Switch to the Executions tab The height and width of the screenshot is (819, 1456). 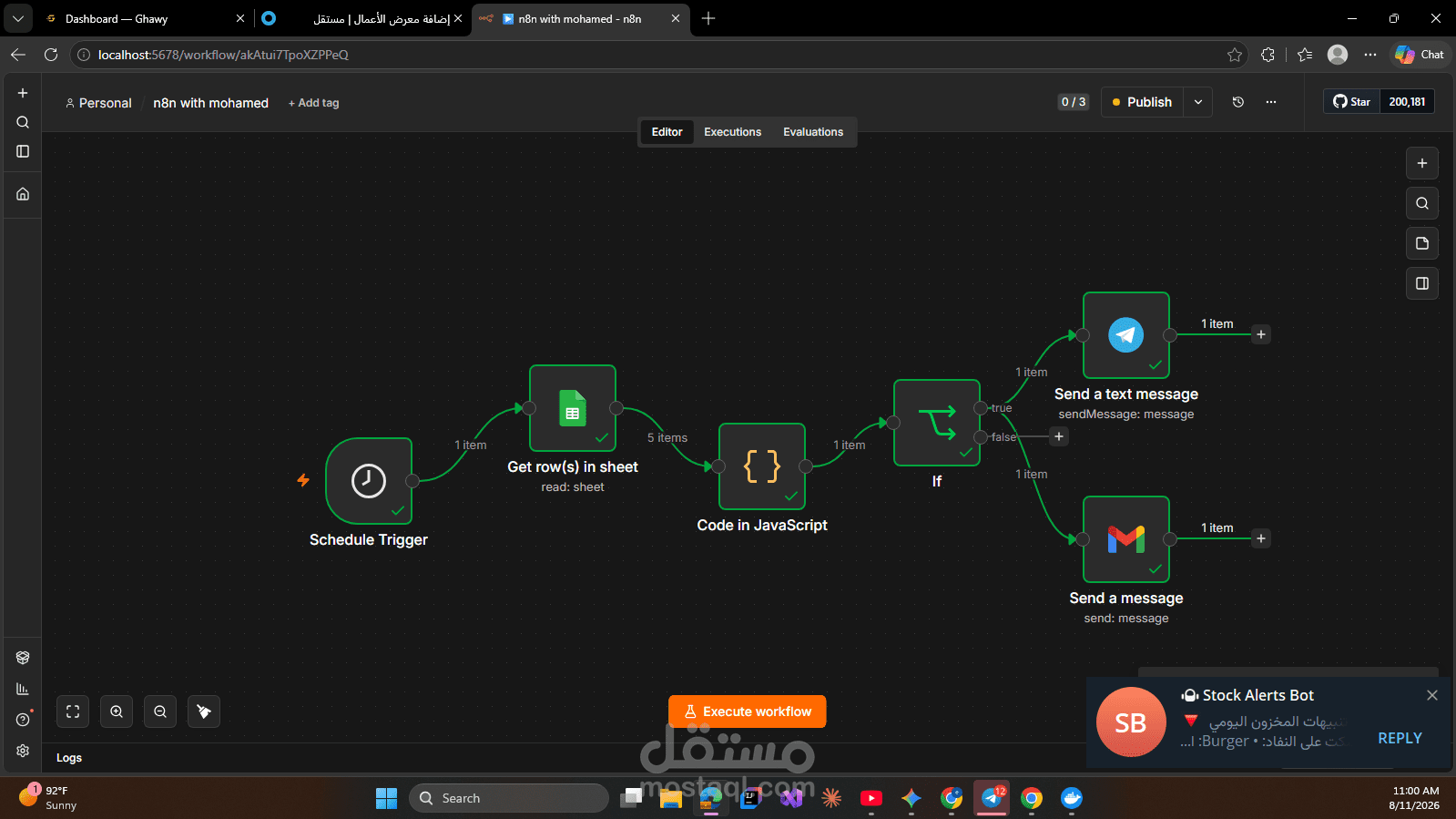click(732, 132)
